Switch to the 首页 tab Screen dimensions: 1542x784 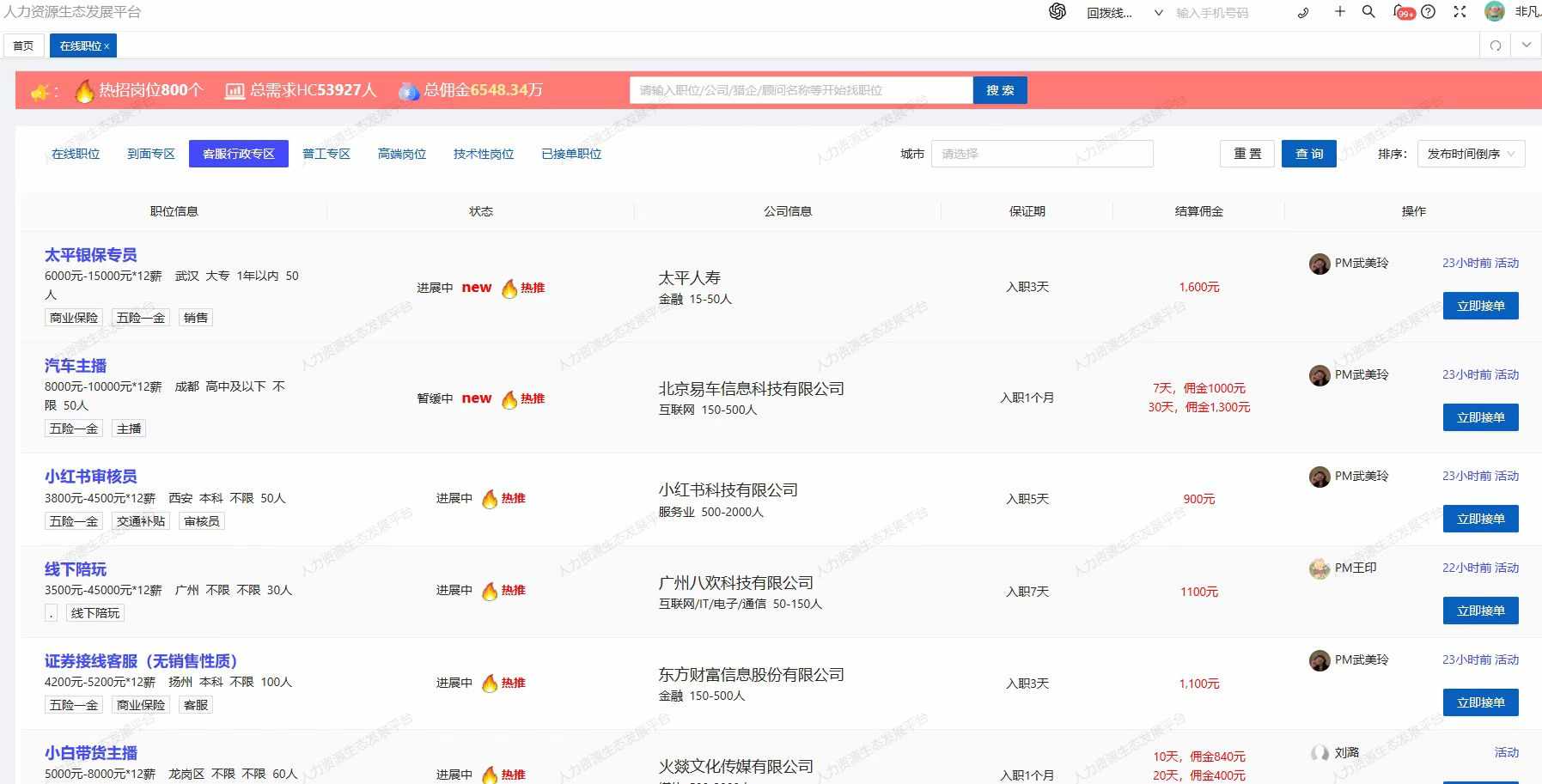point(23,46)
